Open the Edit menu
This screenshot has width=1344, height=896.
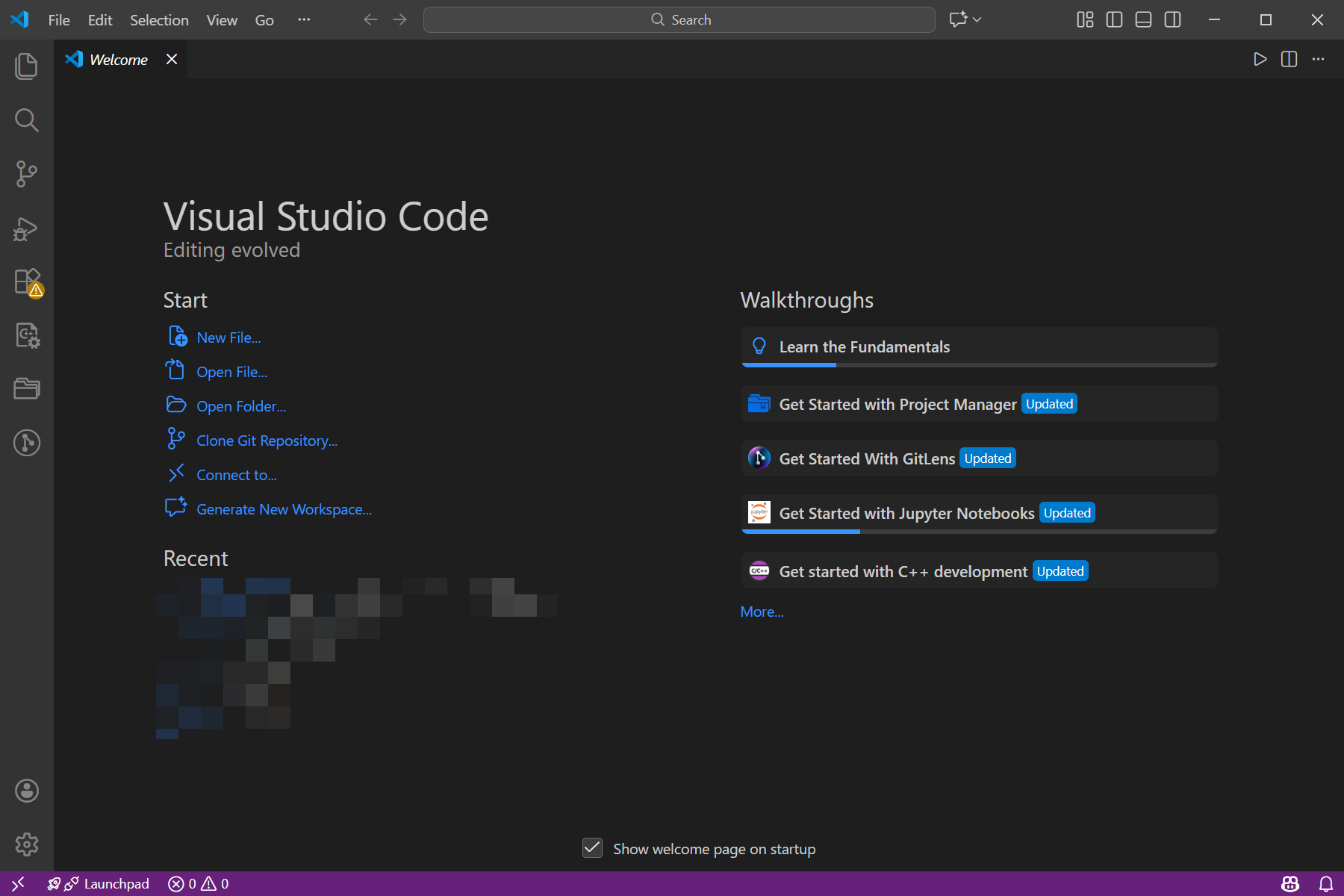tap(100, 20)
